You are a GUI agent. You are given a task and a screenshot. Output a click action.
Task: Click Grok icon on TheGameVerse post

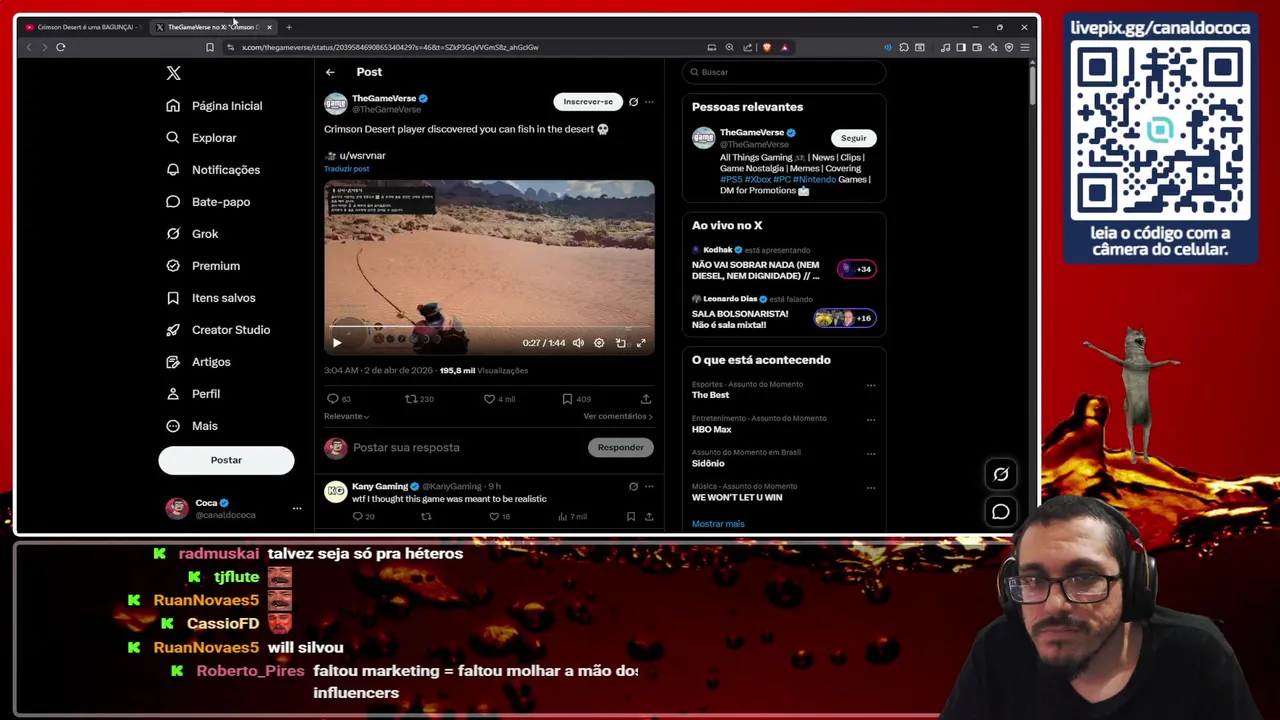pyautogui.click(x=633, y=101)
